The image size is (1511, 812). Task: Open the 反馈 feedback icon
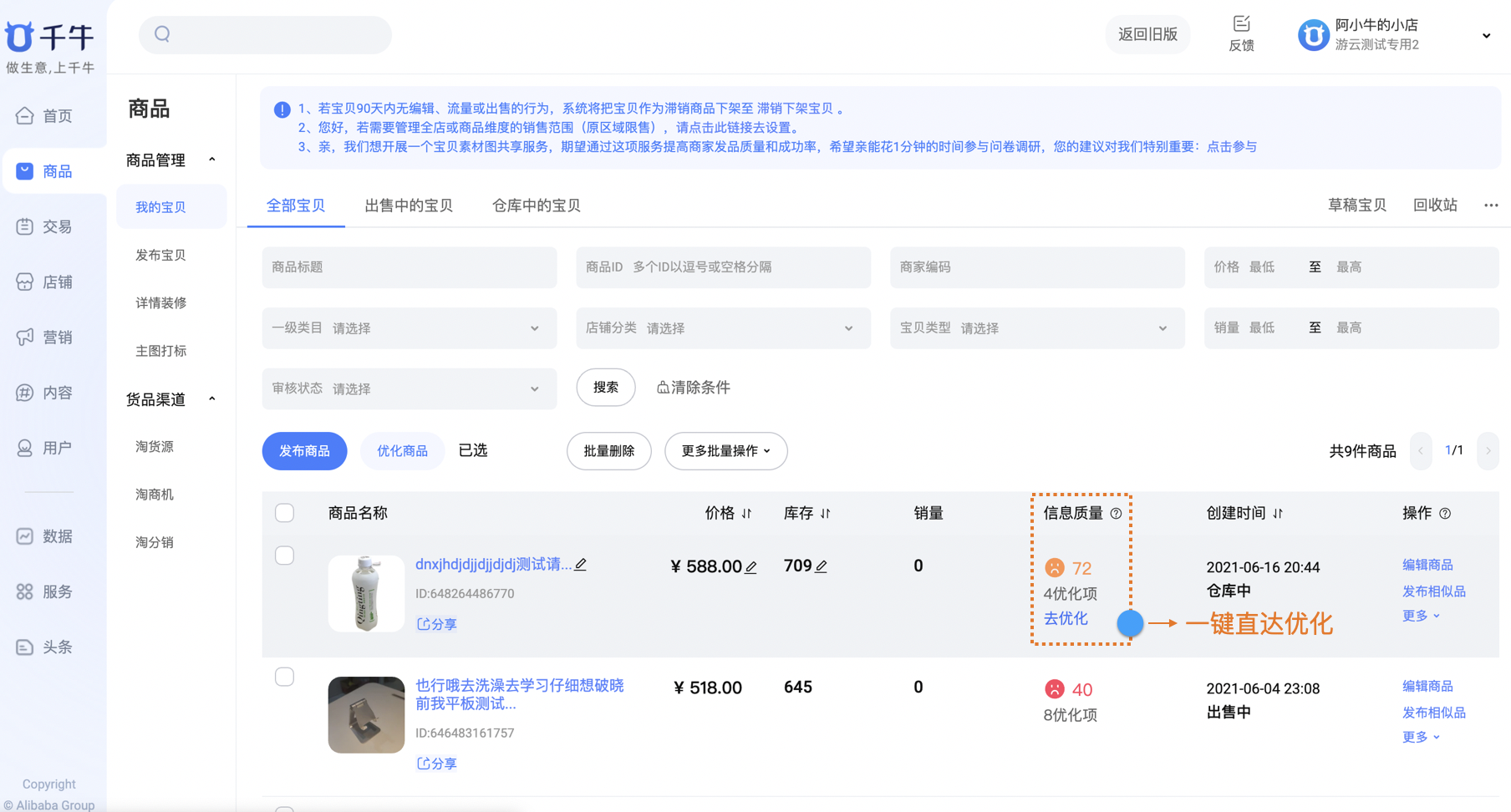pyautogui.click(x=1241, y=23)
